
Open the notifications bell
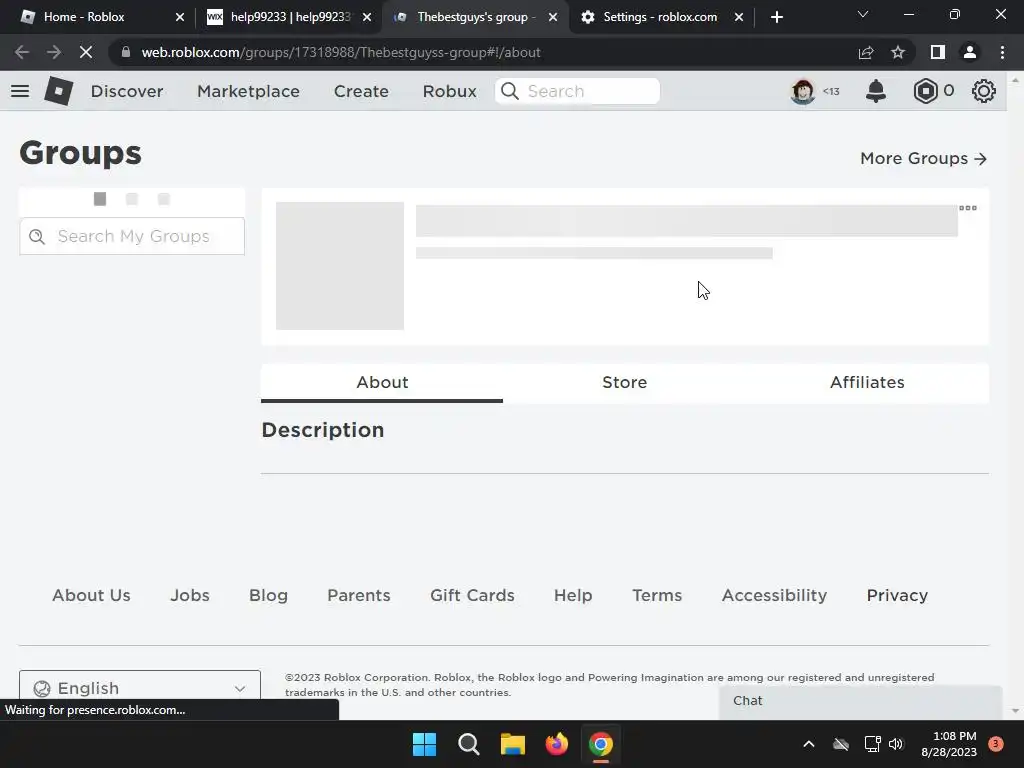[876, 91]
